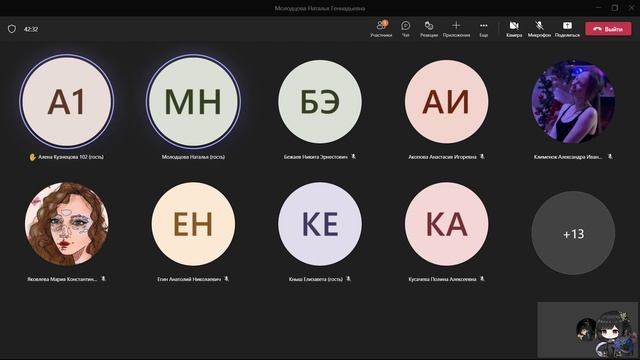Minimize the Teams meeting window
The height and width of the screenshot is (360, 640).
click(598, 8)
